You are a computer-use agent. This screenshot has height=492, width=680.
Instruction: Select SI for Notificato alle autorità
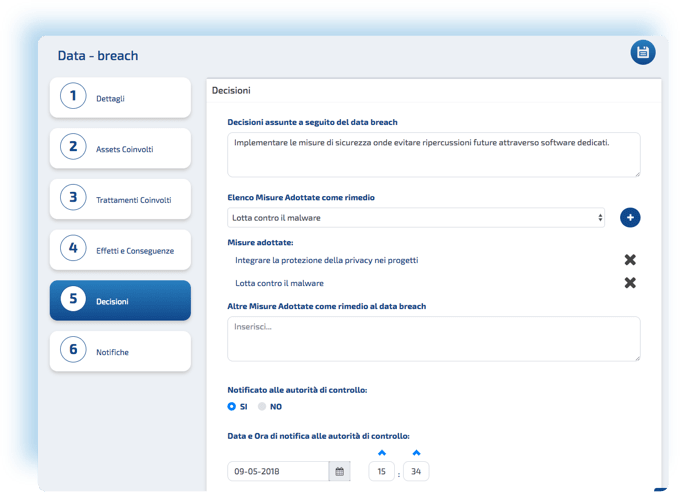pos(232,407)
